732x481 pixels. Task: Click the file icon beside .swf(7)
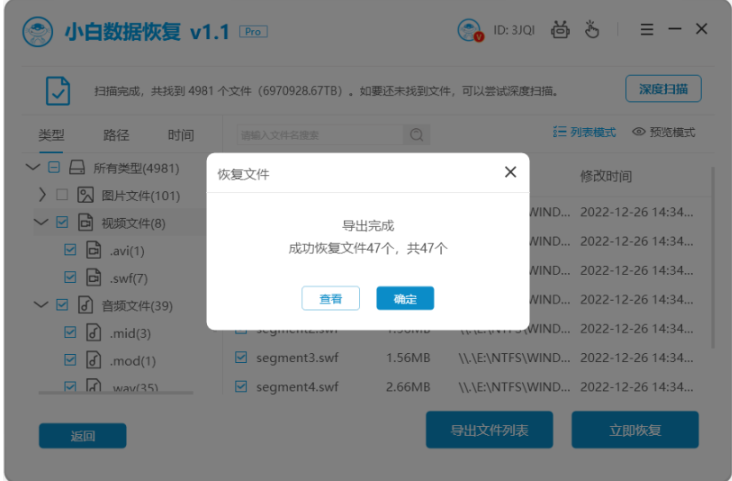click(93, 278)
